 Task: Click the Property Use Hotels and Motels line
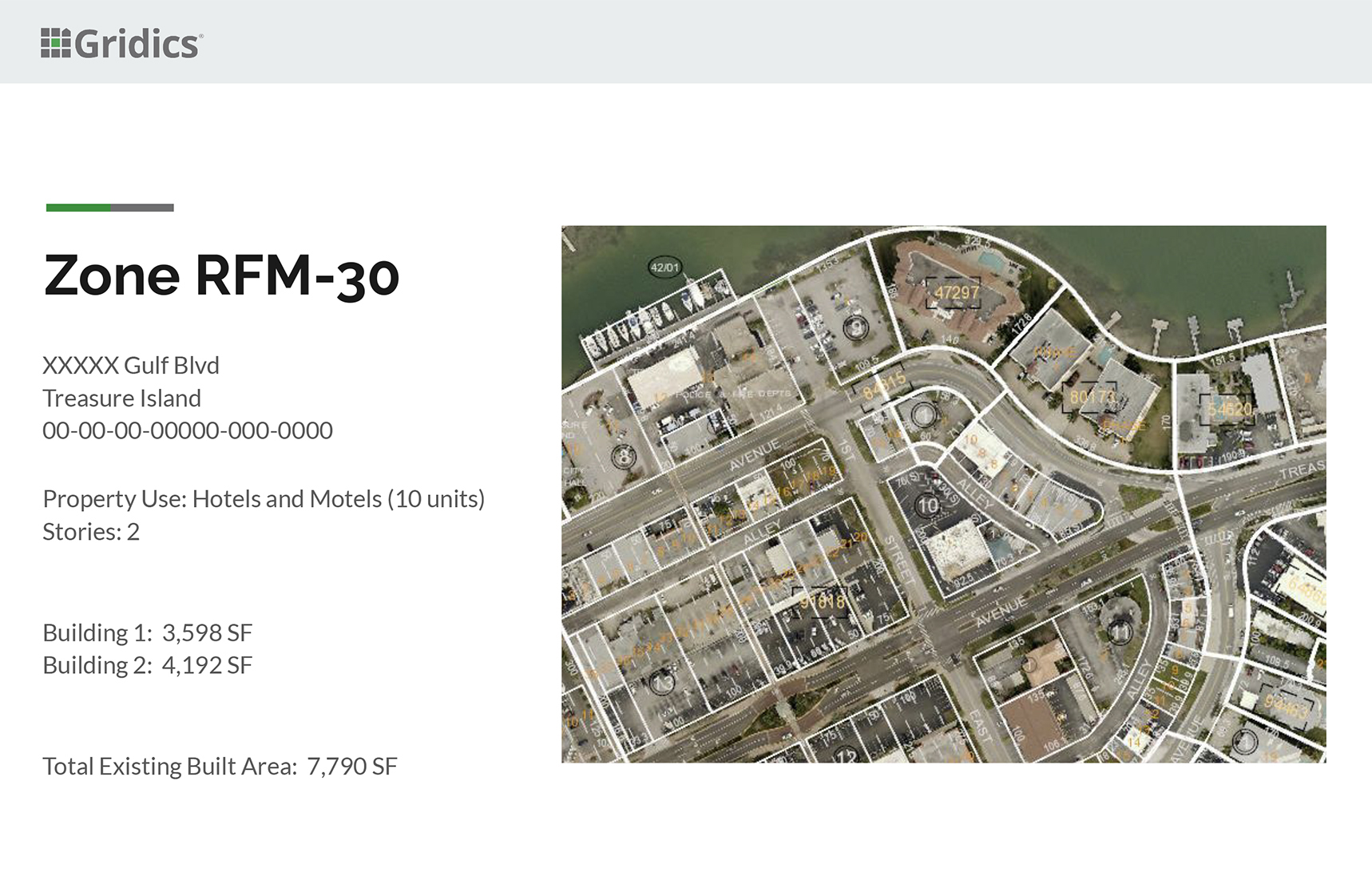264,499
